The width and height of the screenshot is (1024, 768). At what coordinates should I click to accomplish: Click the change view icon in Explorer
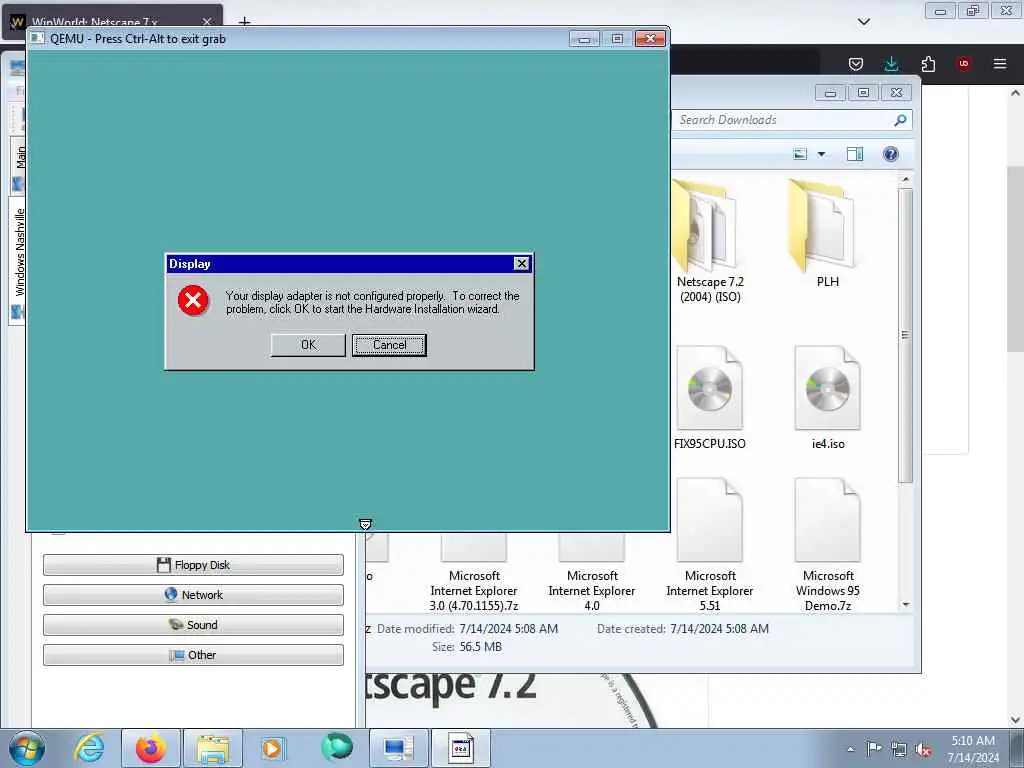point(800,154)
